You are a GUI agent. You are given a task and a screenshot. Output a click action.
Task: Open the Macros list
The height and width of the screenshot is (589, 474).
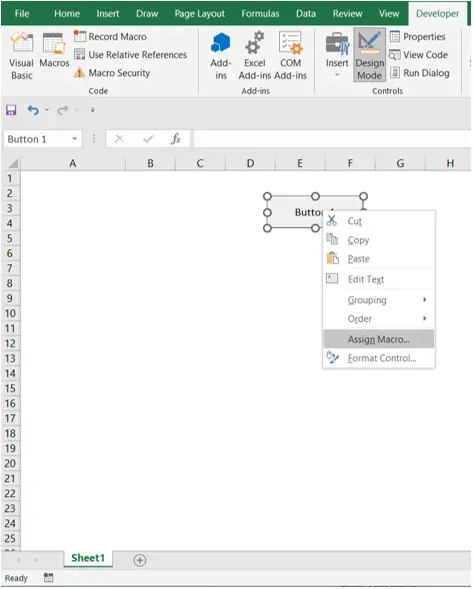click(54, 51)
